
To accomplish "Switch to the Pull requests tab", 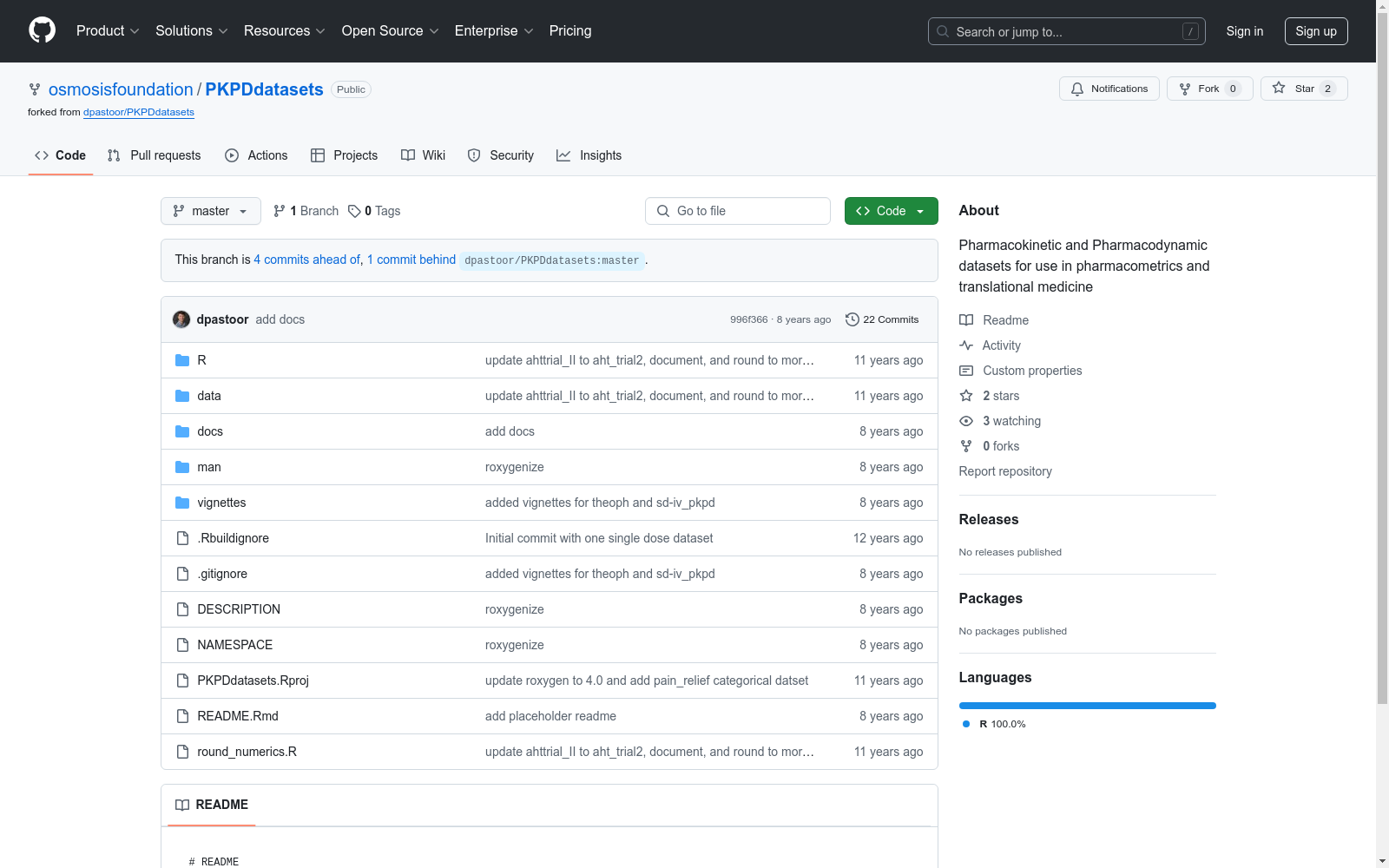I will (x=154, y=155).
